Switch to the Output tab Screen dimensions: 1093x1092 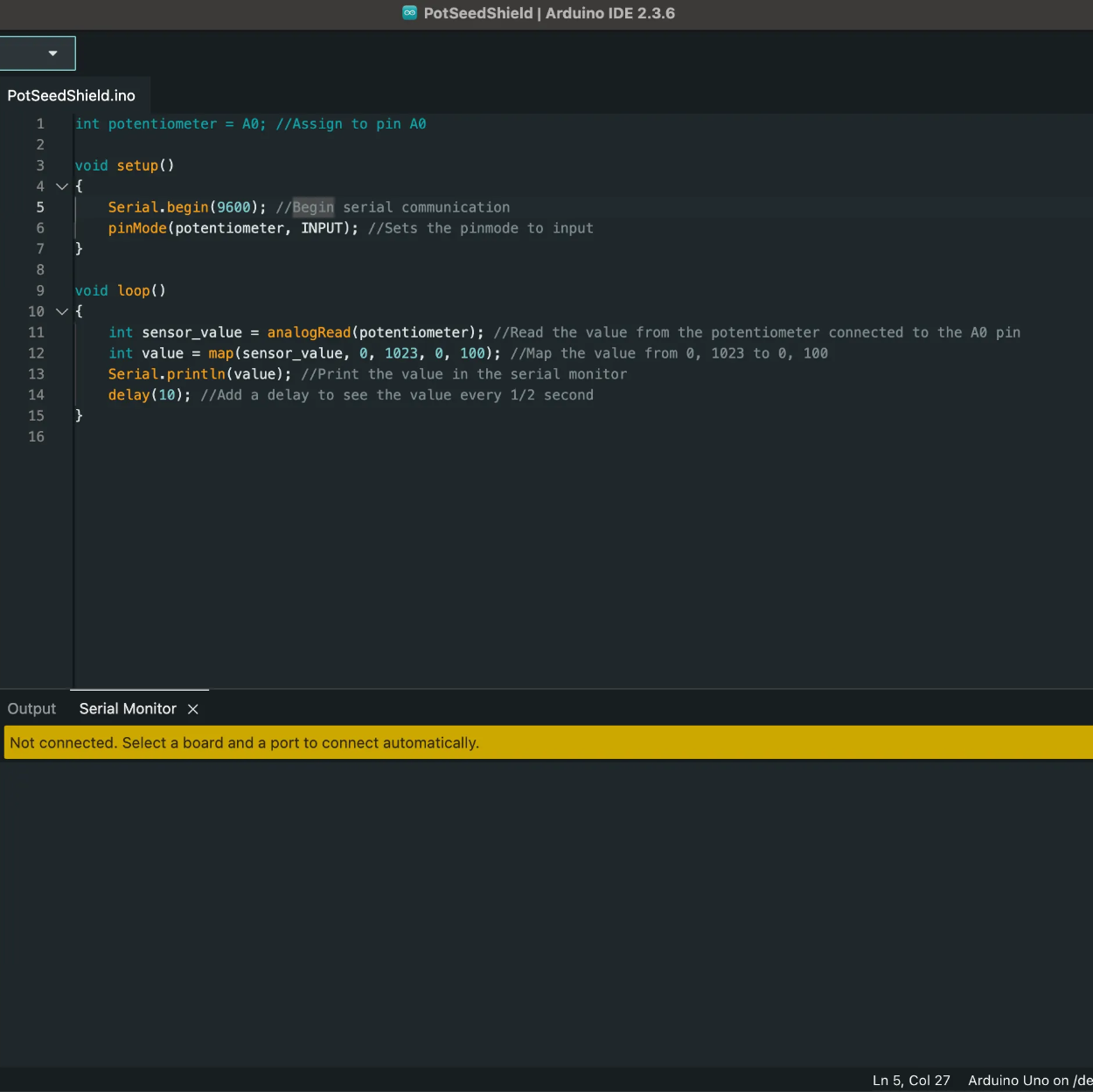pos(31,708)
